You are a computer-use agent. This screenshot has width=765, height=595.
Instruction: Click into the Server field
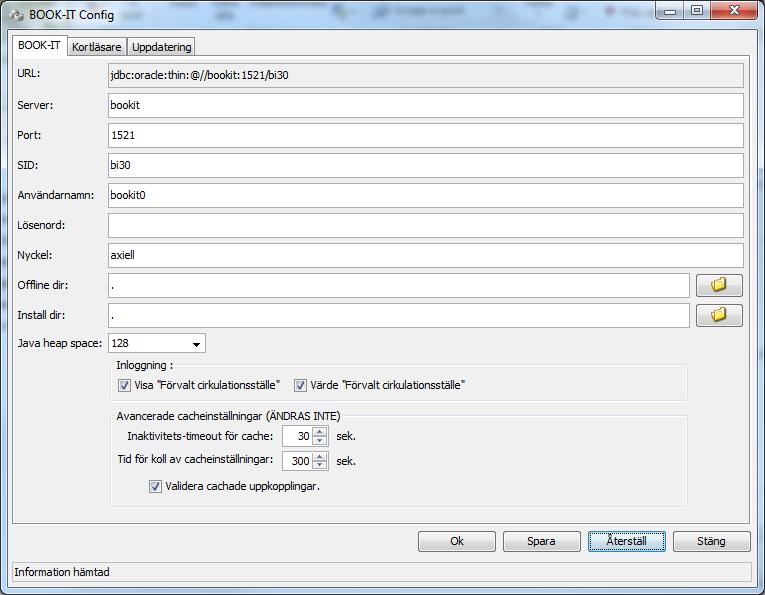[x=425, y=105]
